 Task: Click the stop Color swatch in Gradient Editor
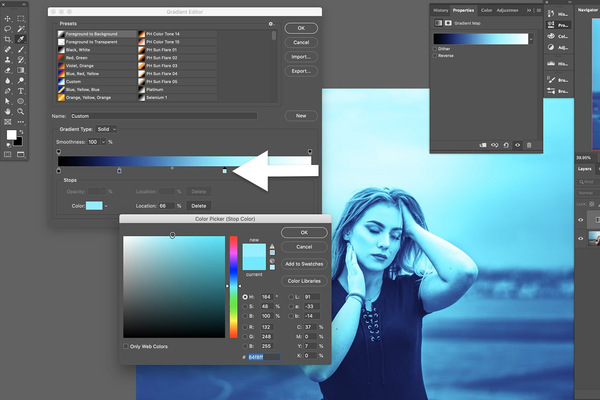pos(94,205)
